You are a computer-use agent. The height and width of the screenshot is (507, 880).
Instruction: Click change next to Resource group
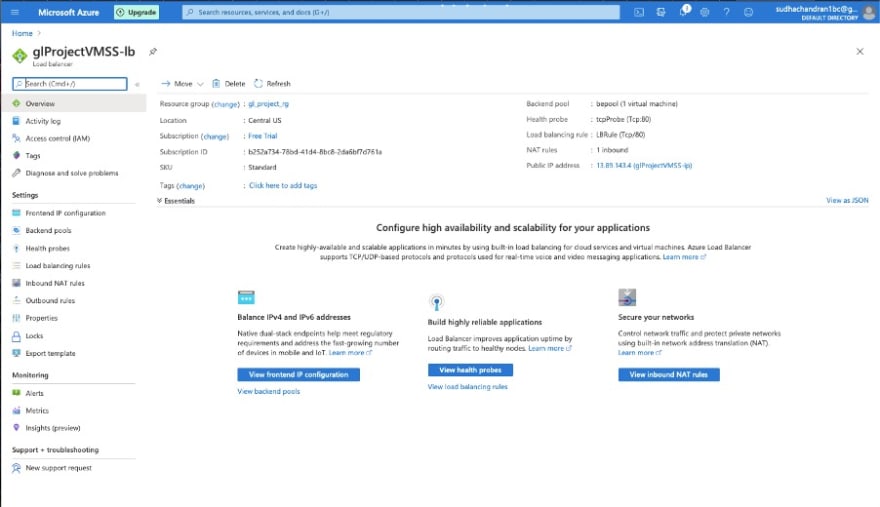click(226, 104)
